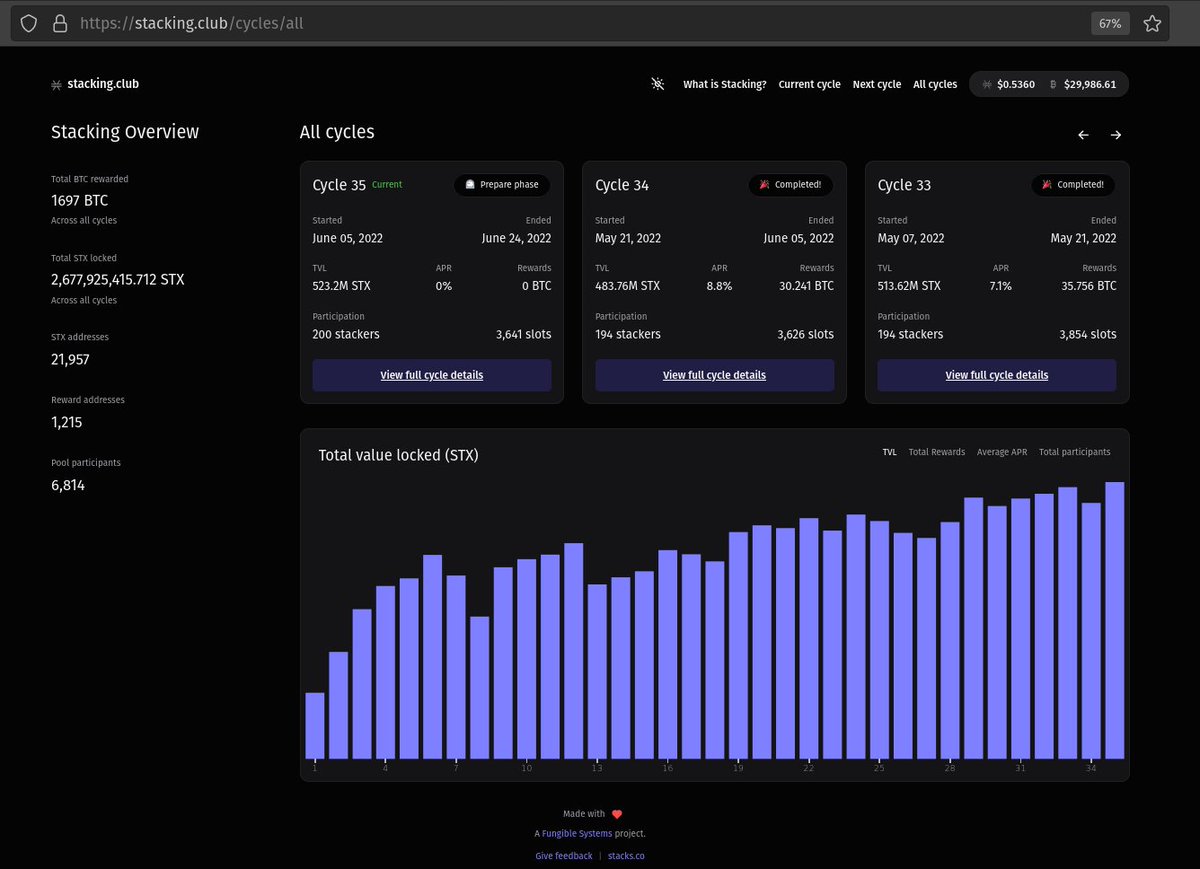
Task: Click the padlock site security icon
Action: [x=60, y=22]
